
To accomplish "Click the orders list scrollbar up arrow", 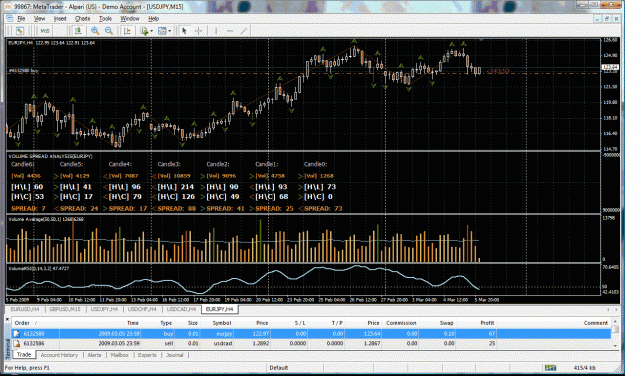I will pos(615,322).
